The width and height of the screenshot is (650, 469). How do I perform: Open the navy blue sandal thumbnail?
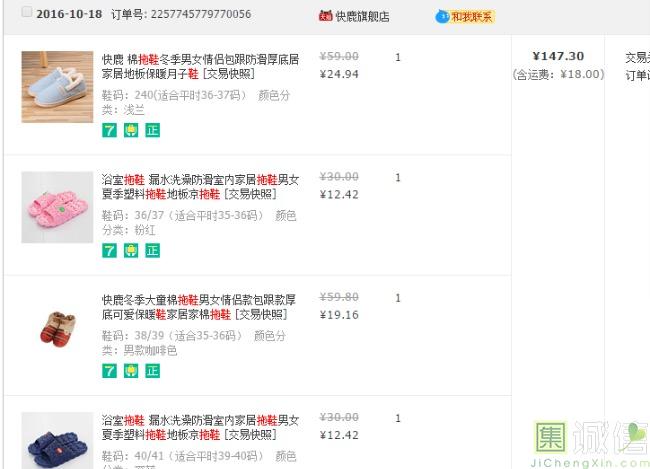tap(57, 440)
